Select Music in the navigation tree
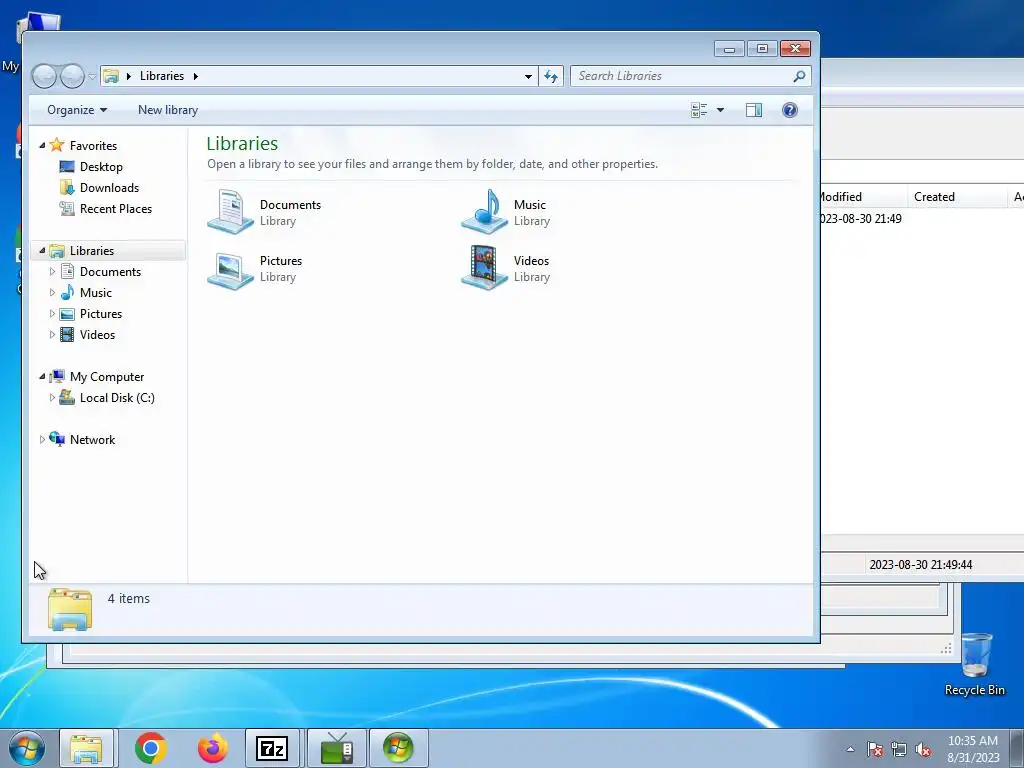The width and height of the screenshot is (1024, 768). pos(95,293)
